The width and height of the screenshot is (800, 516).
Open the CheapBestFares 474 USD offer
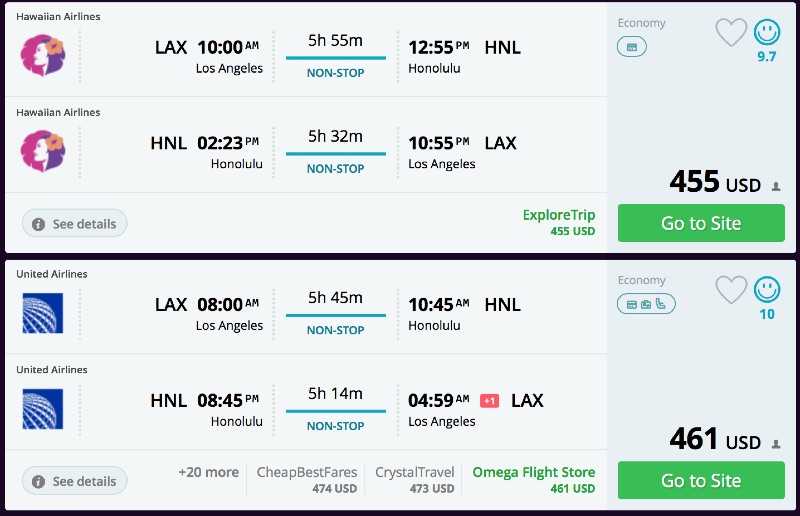307,480
